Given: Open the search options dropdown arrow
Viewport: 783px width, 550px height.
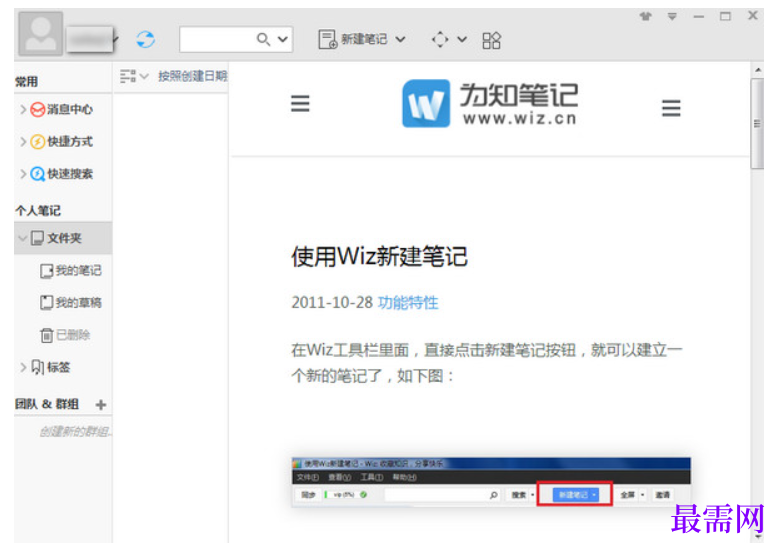Looking at the screenshot, I should pos(283,39).
